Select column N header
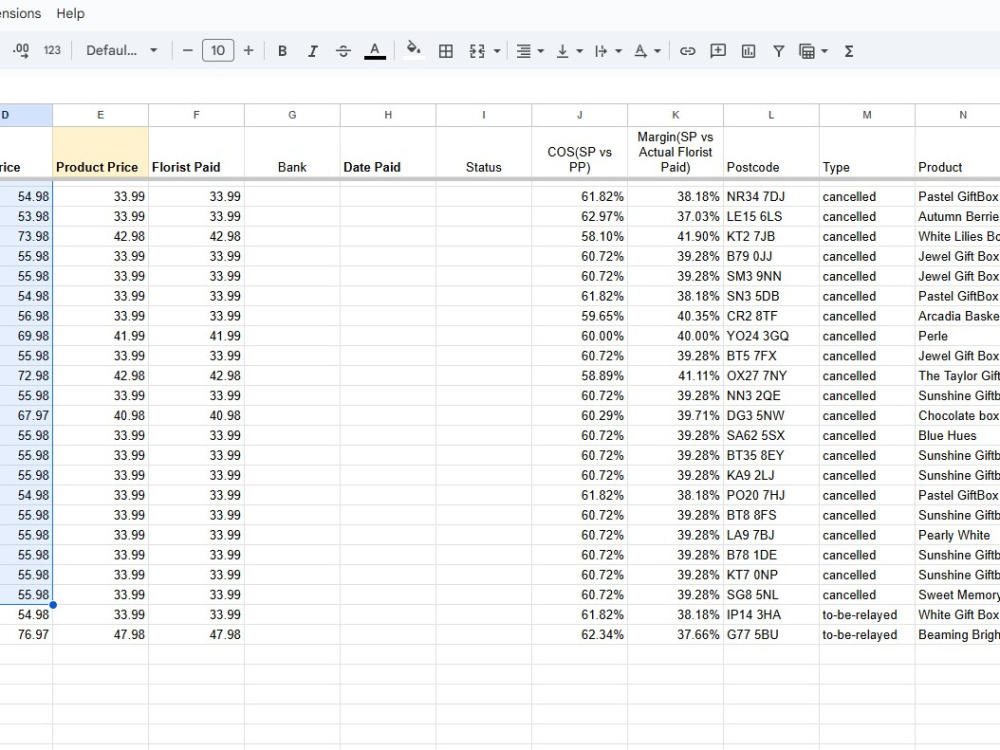 tap(958, 115)
